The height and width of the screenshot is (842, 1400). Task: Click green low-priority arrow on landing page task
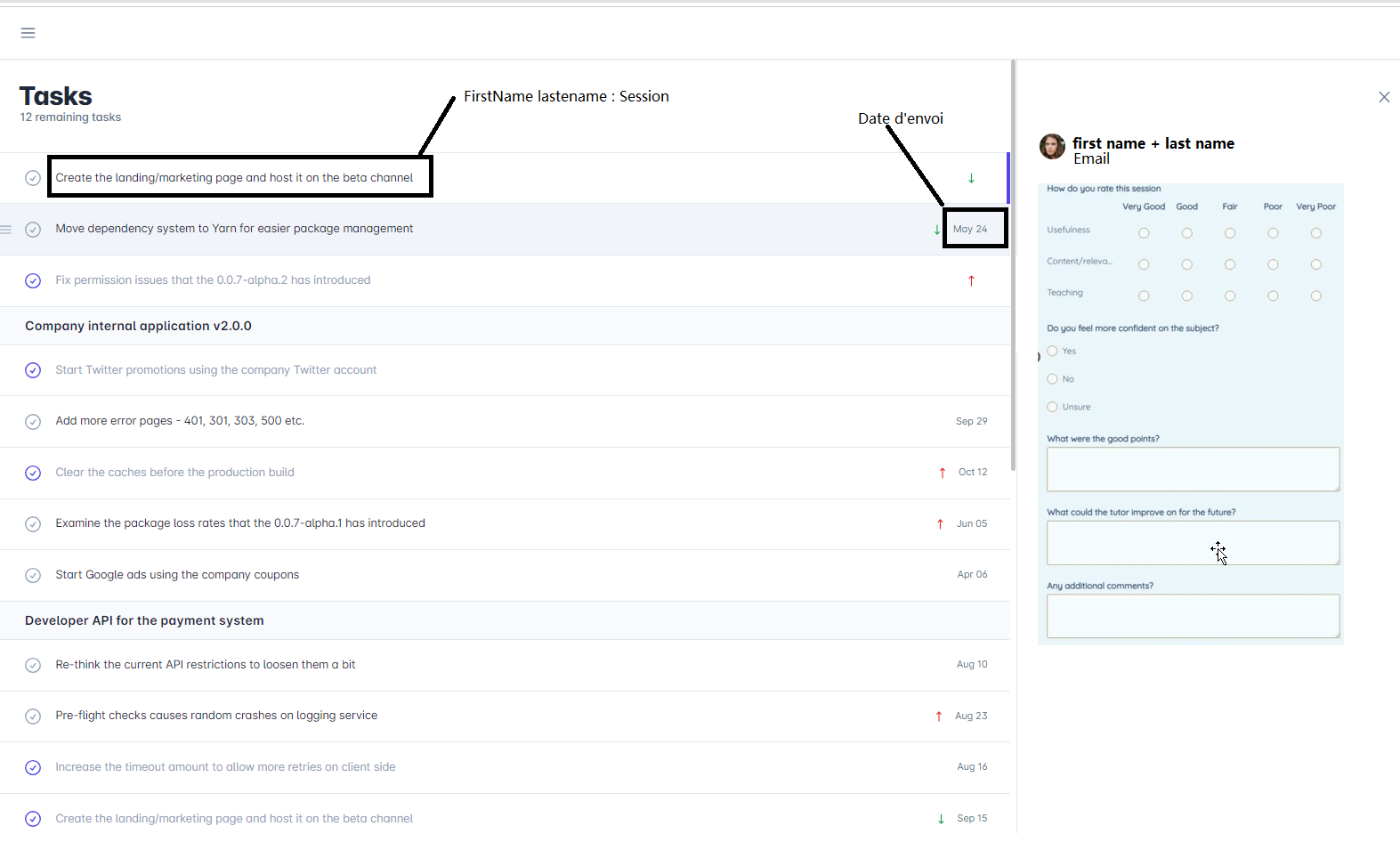coord(971,178)
